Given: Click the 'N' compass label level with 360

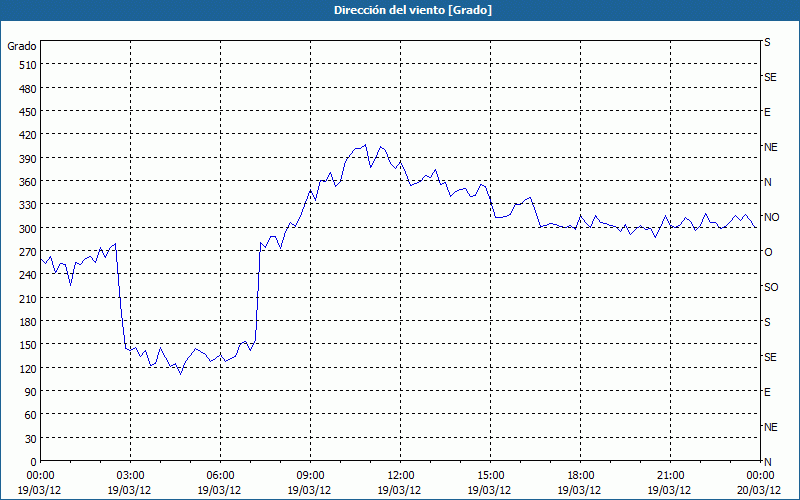Looking at the screenshot, I should [x=768, y=182].
